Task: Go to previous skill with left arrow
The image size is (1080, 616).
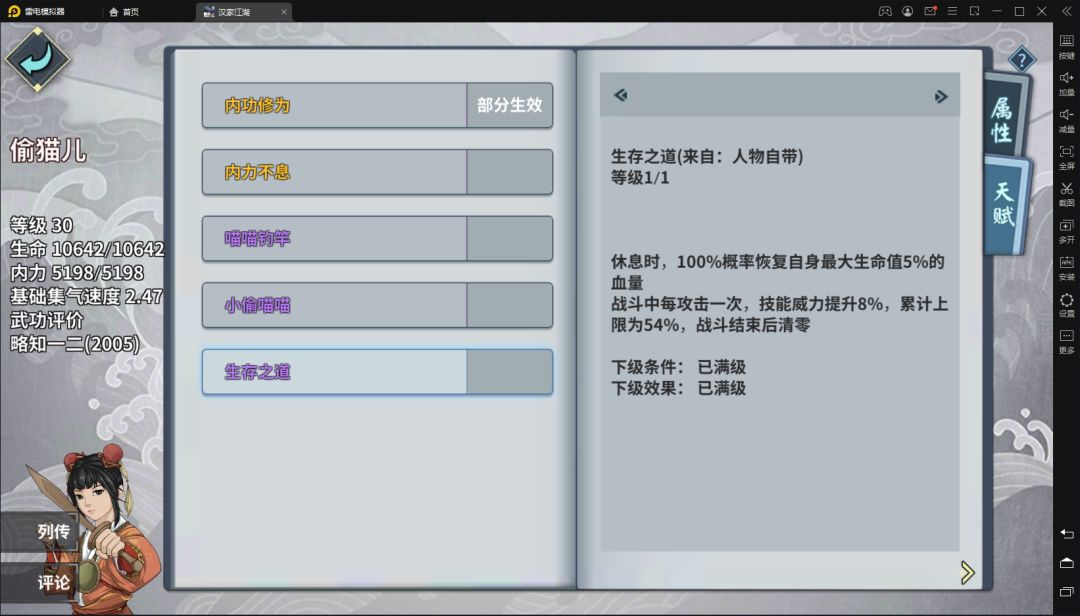Action: tap(621, 95)
